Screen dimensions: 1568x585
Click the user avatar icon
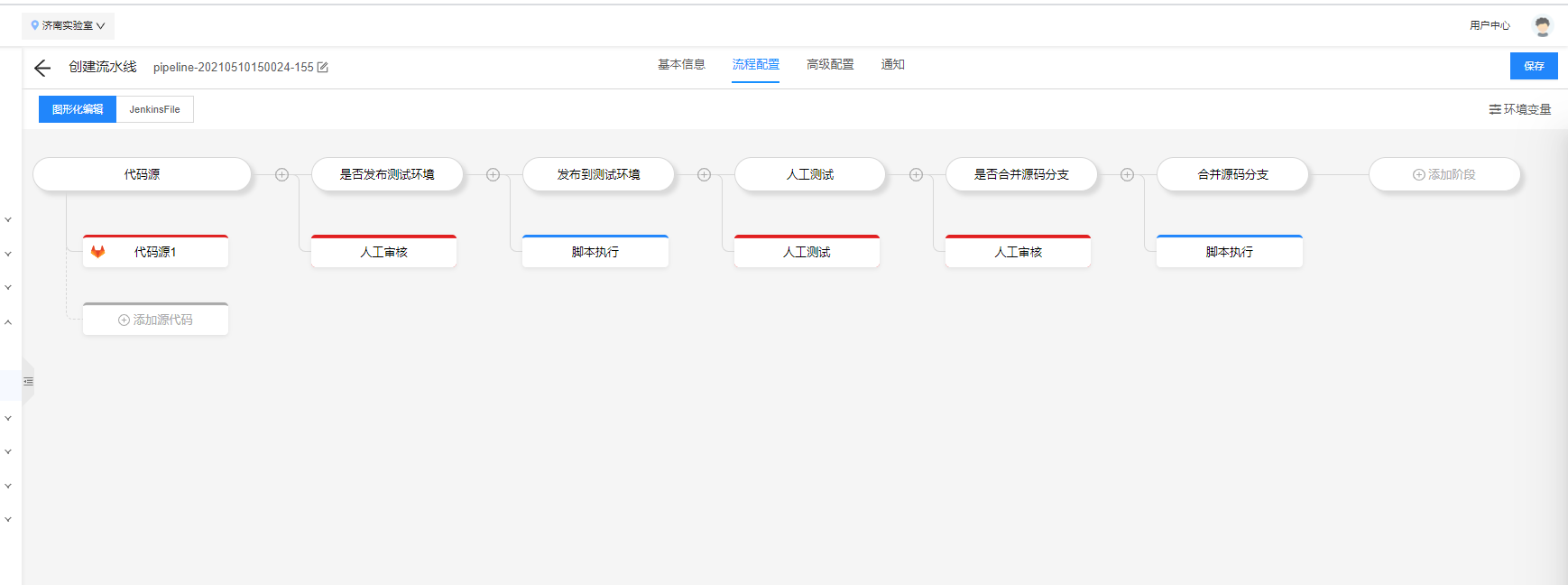click(1543, 26)
